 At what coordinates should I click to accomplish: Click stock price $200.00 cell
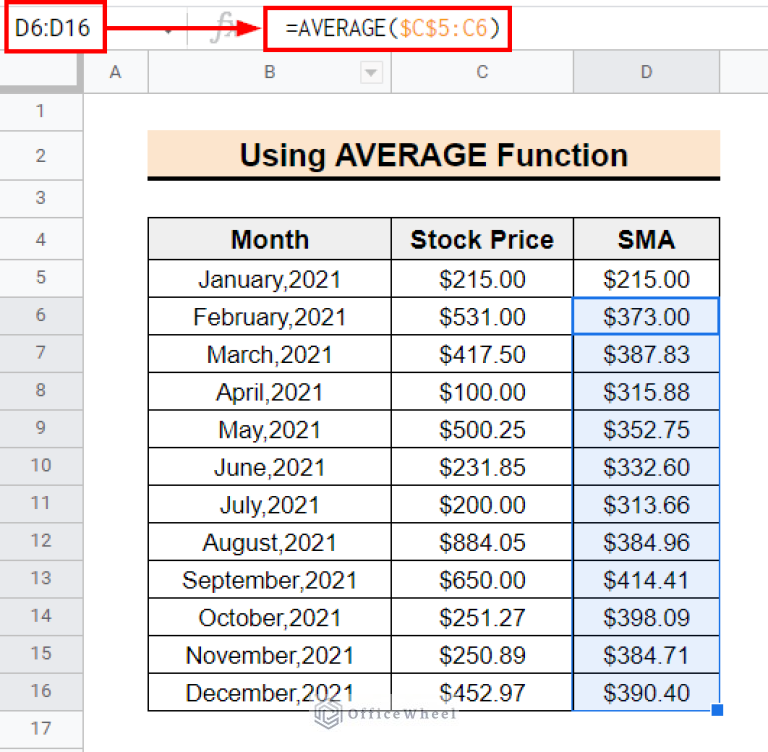pos(482,504)
